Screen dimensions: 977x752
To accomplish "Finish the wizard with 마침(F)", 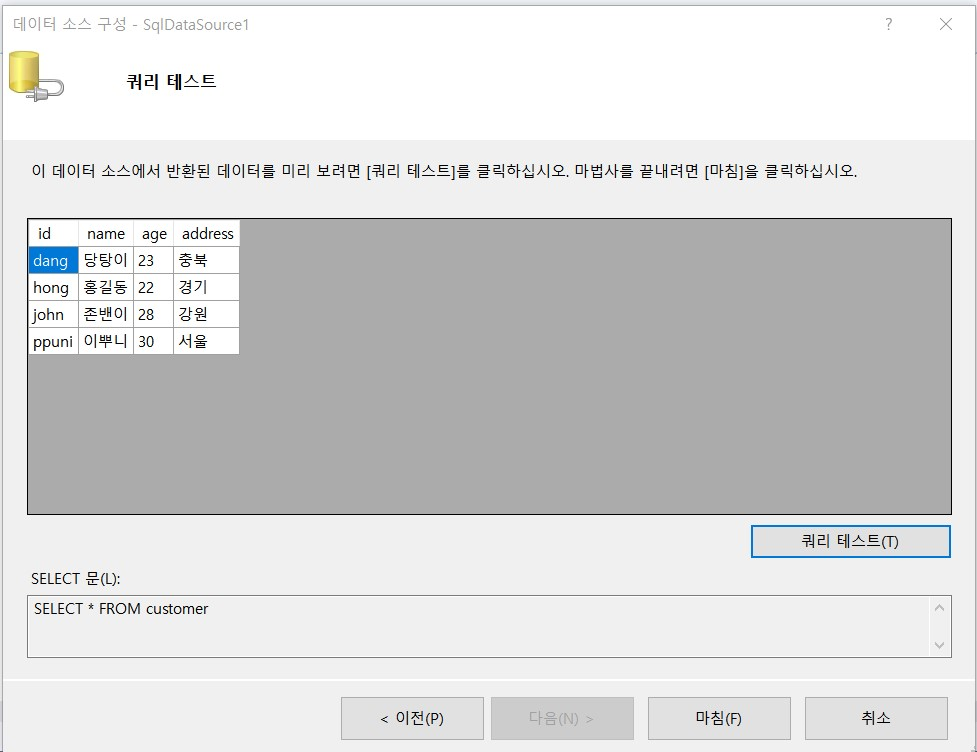I will pos(719,718).
